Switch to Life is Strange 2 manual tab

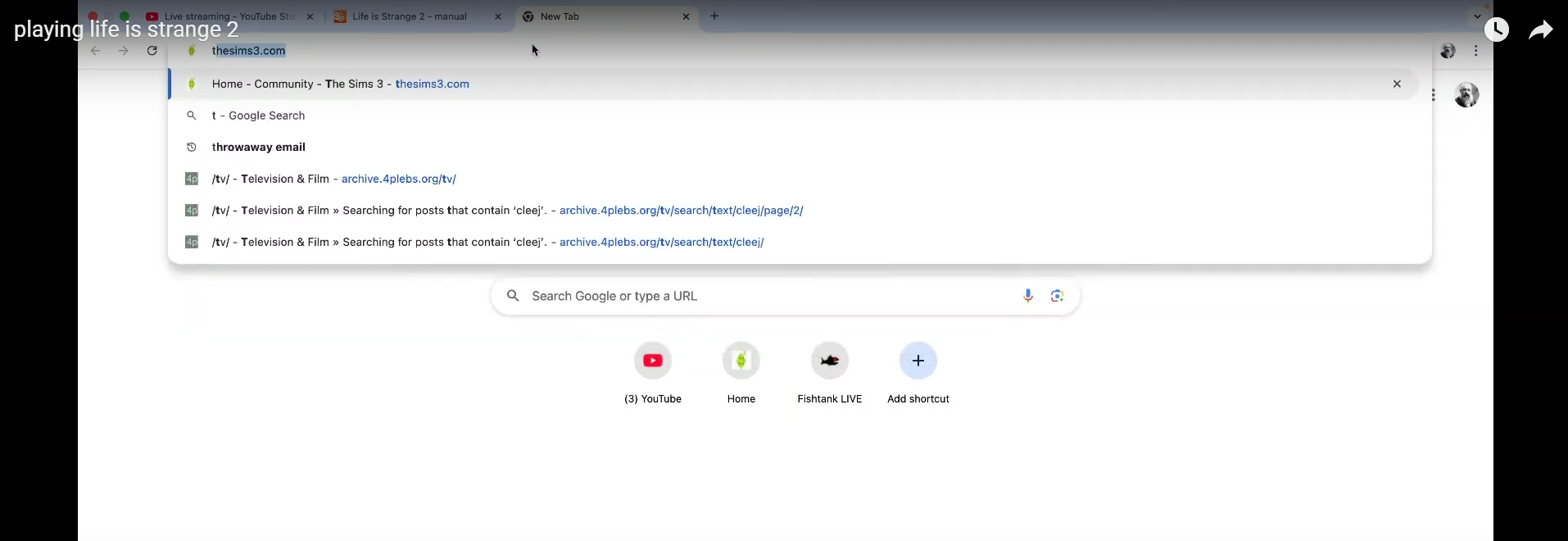[x=410, y=16]
